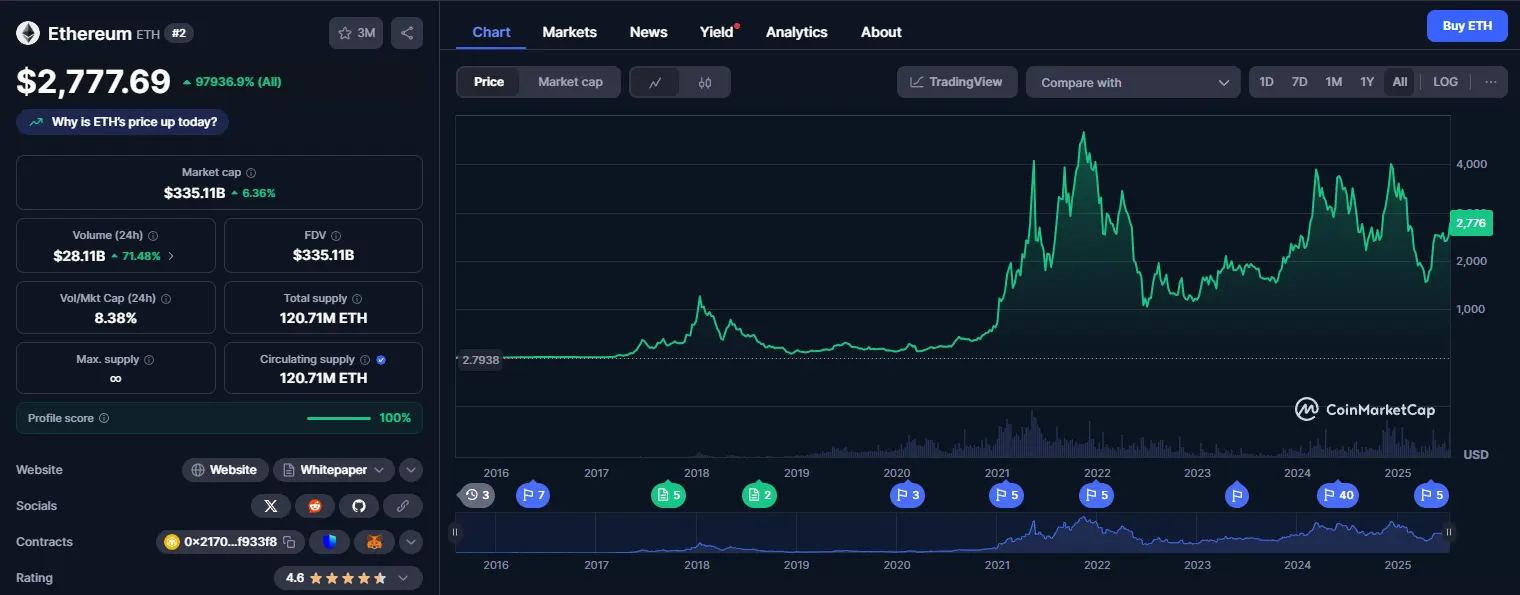Click the Website link button
1520x595 pixels.
point(226,470)
